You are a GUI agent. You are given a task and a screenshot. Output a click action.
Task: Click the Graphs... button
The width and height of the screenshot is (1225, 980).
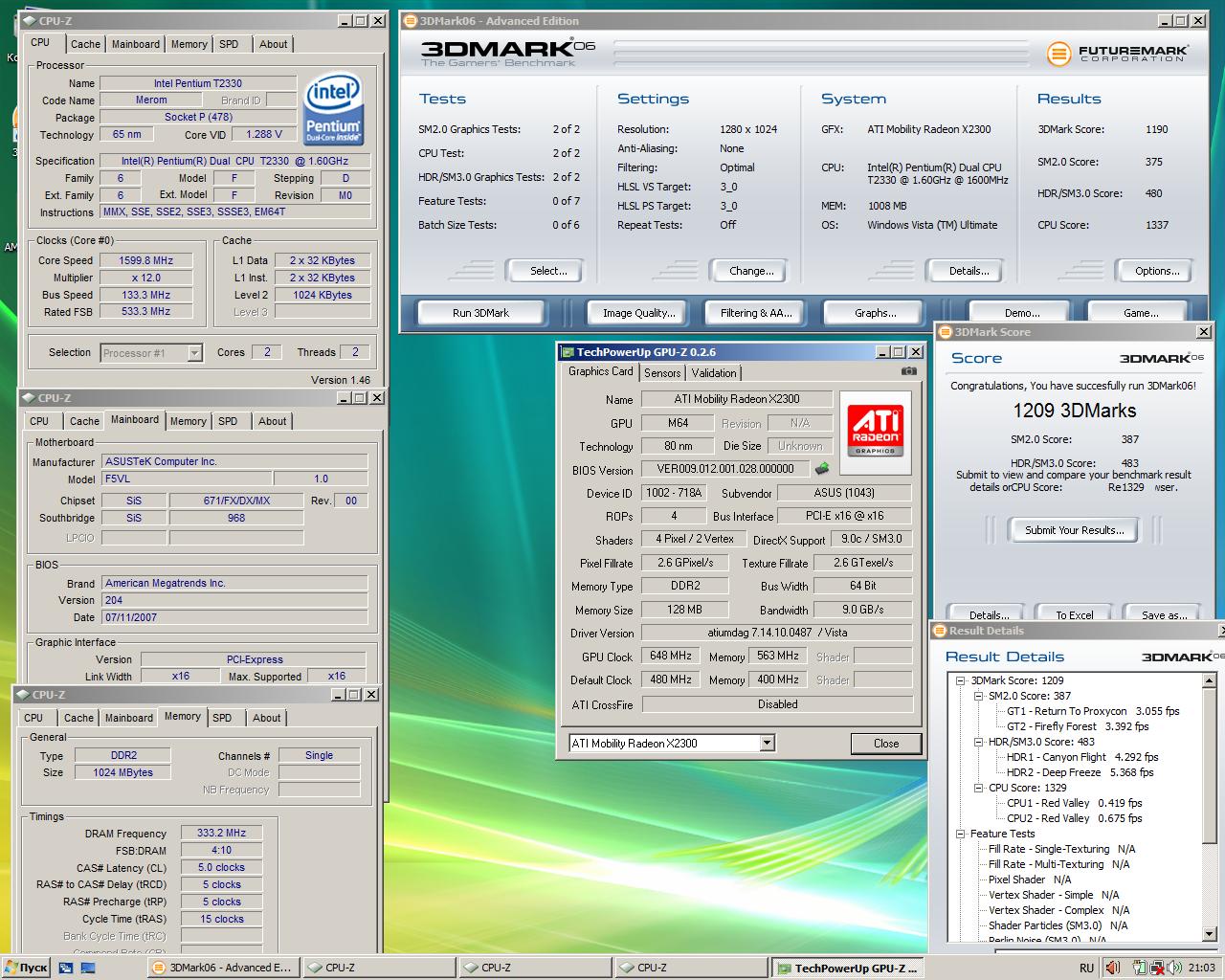click(876, 313)
